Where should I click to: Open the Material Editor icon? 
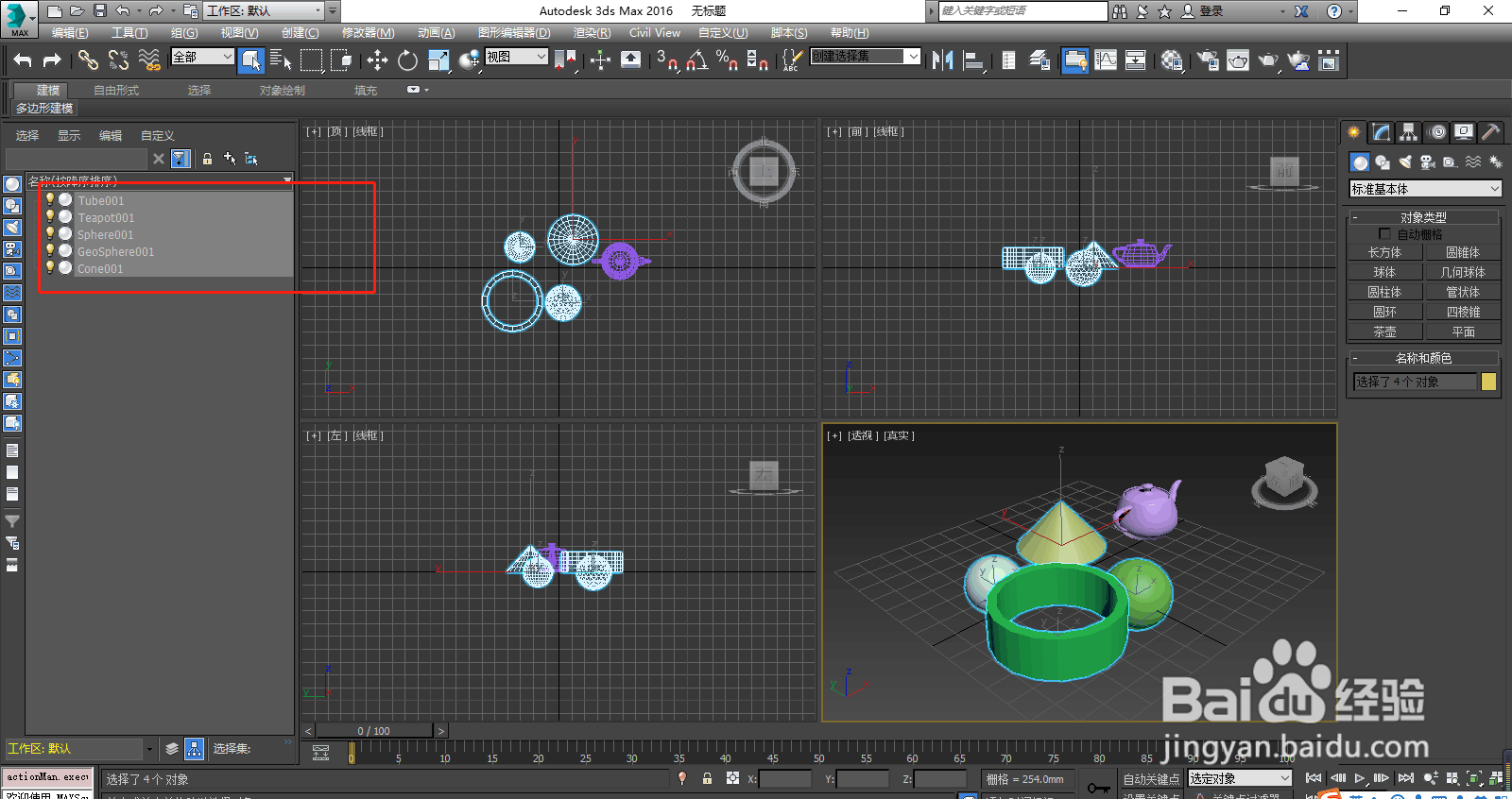(1172, 60)
